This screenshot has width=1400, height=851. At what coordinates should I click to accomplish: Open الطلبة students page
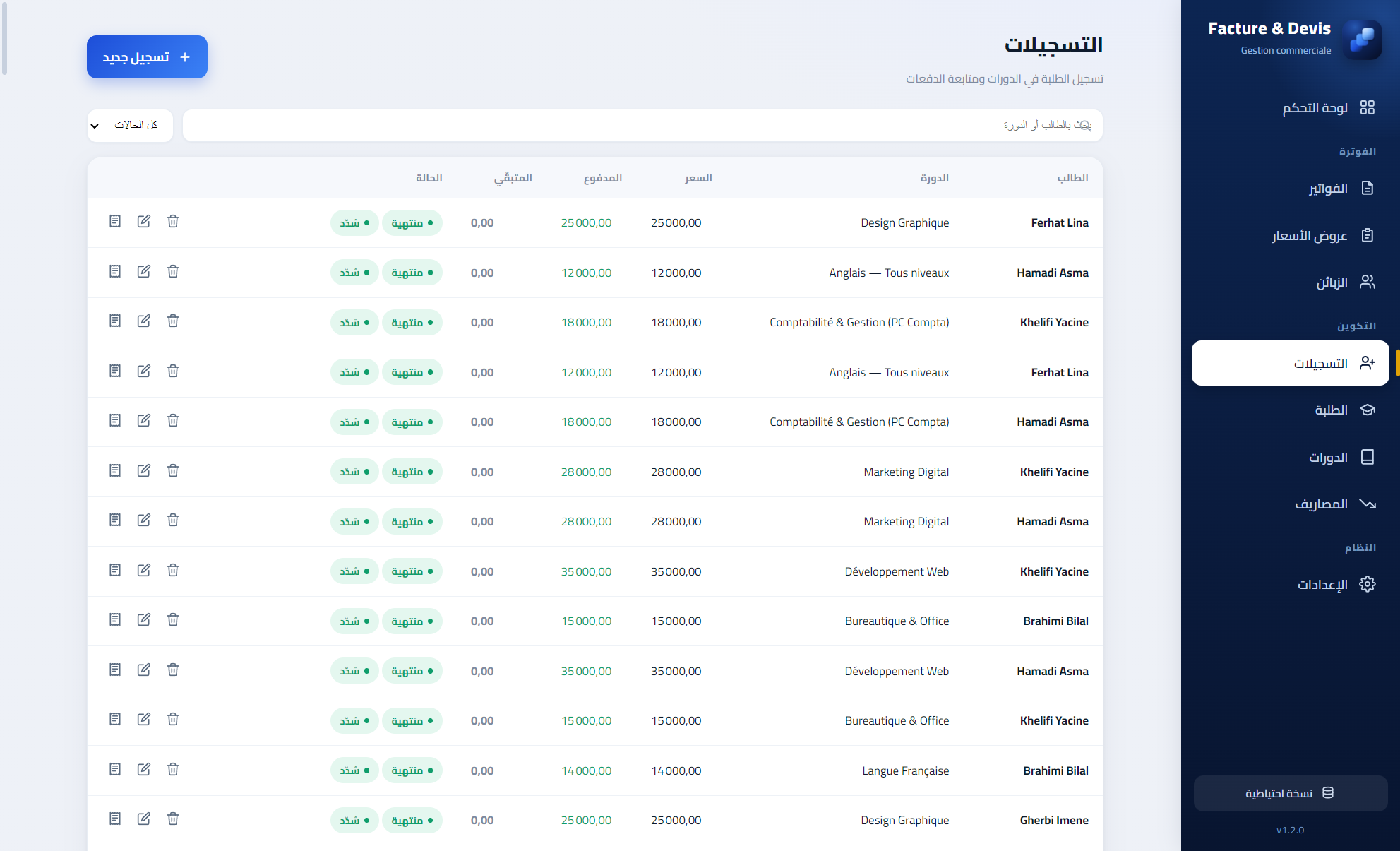[x=1290, y=410]
